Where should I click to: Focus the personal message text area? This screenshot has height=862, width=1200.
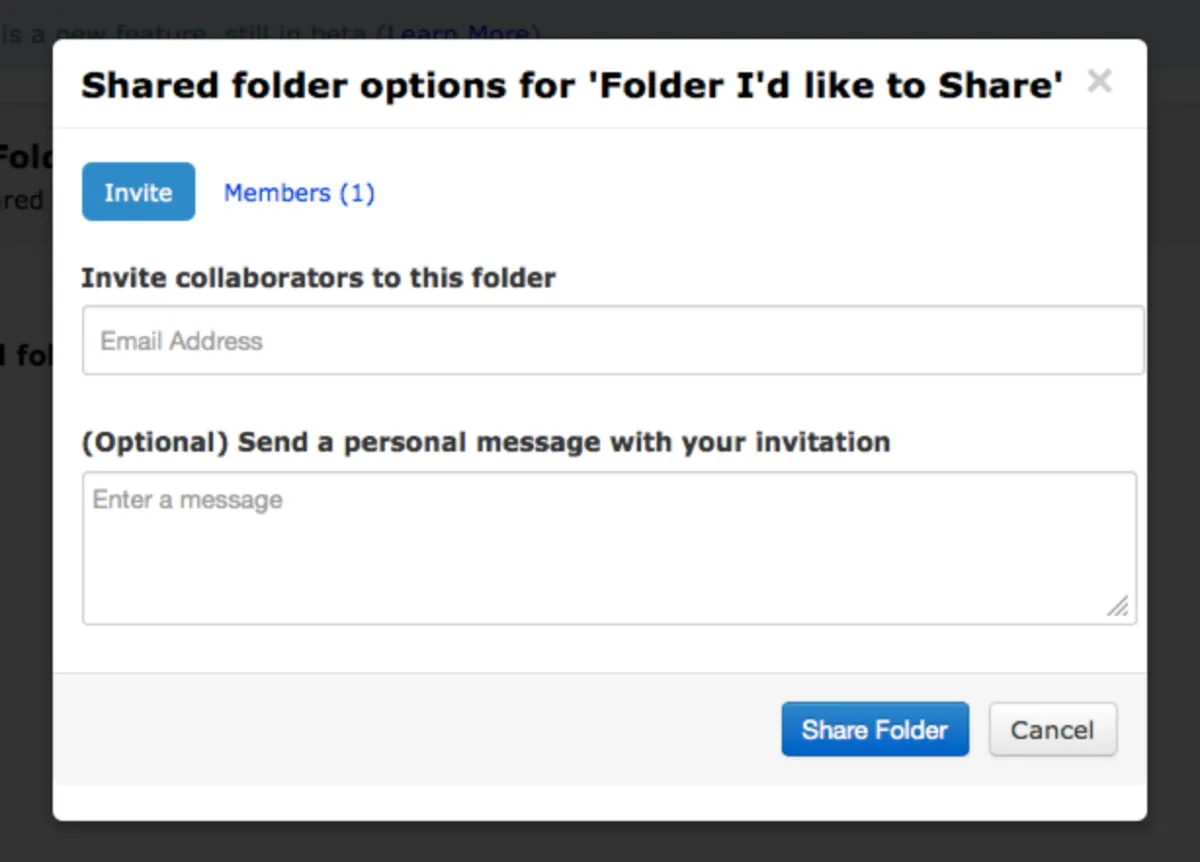[608, 560]
